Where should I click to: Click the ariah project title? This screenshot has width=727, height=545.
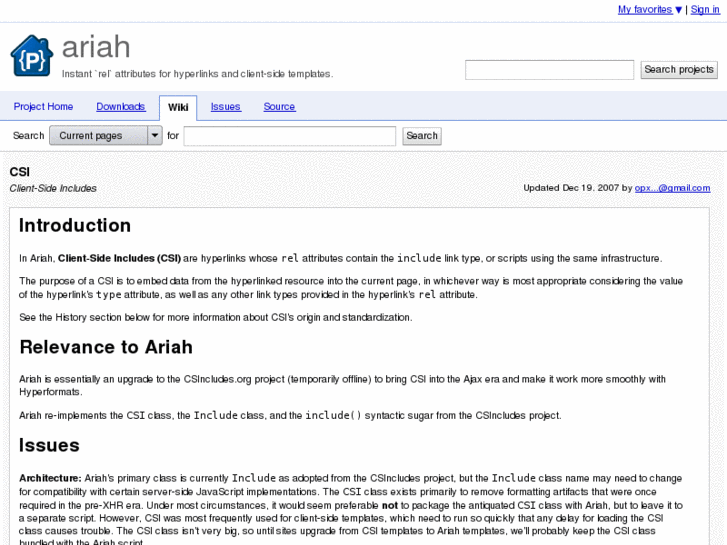click(96, 47)
